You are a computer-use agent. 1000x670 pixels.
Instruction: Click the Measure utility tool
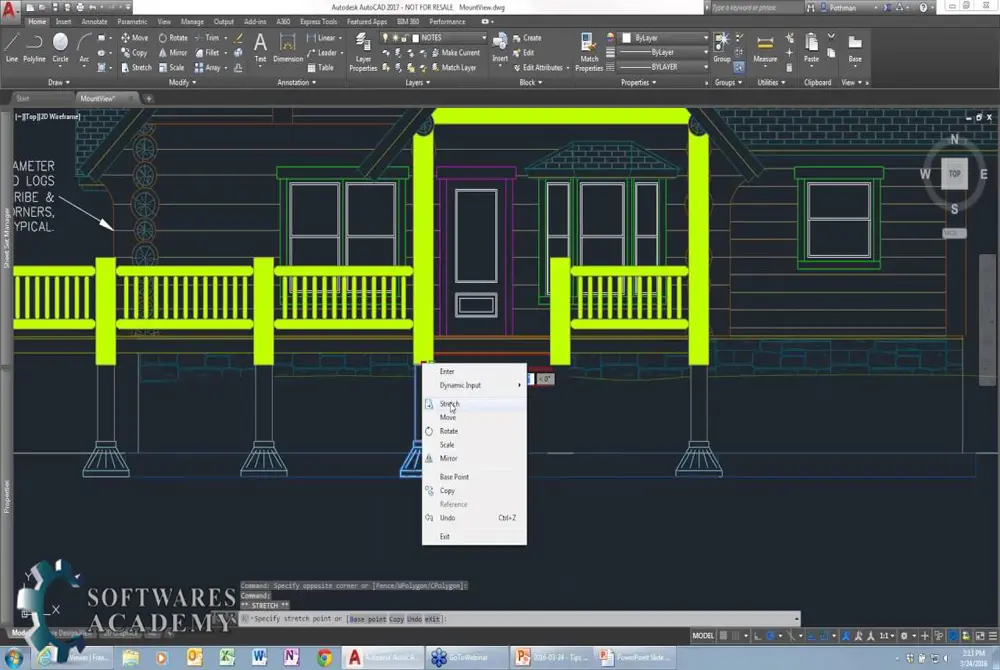pos(765,48)
